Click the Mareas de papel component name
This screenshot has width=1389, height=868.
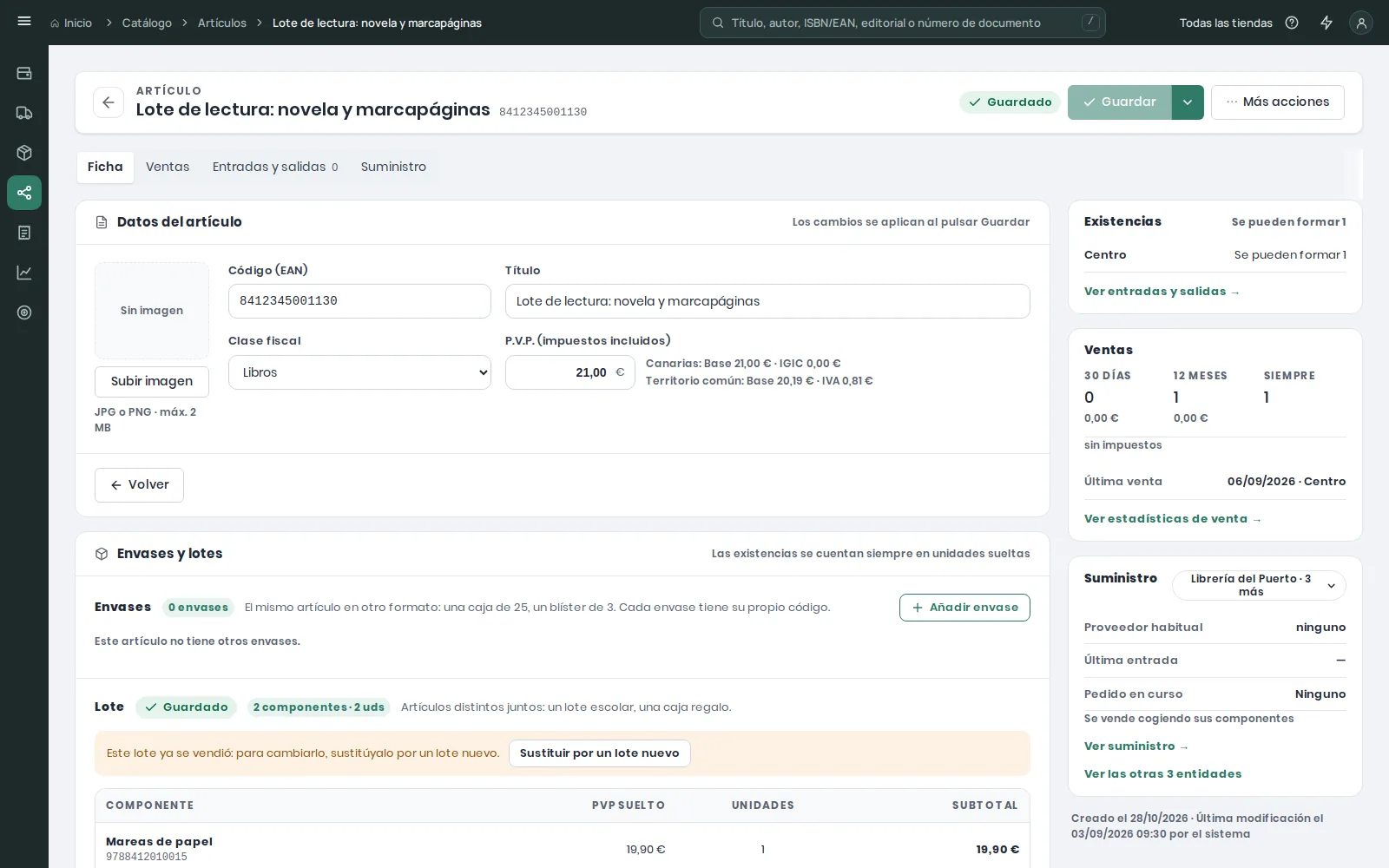click(159, 841)
